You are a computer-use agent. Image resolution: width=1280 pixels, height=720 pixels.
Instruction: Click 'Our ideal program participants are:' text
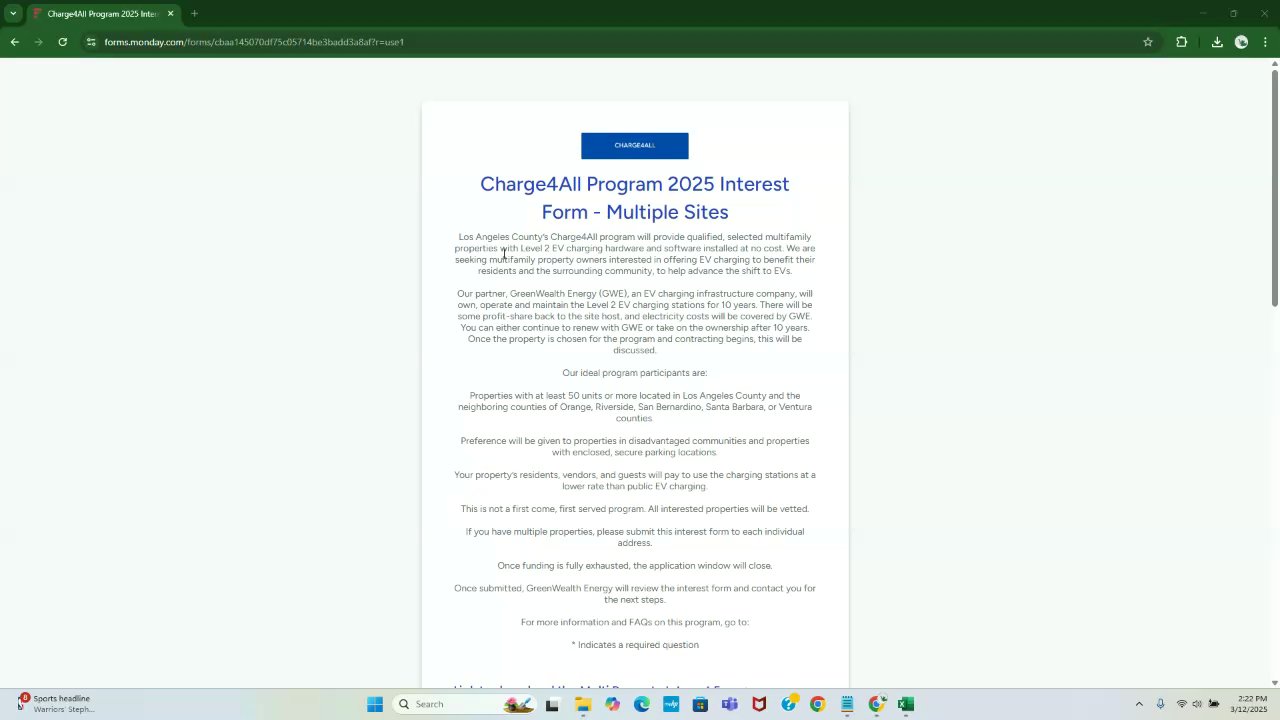[x=634, y=373]
